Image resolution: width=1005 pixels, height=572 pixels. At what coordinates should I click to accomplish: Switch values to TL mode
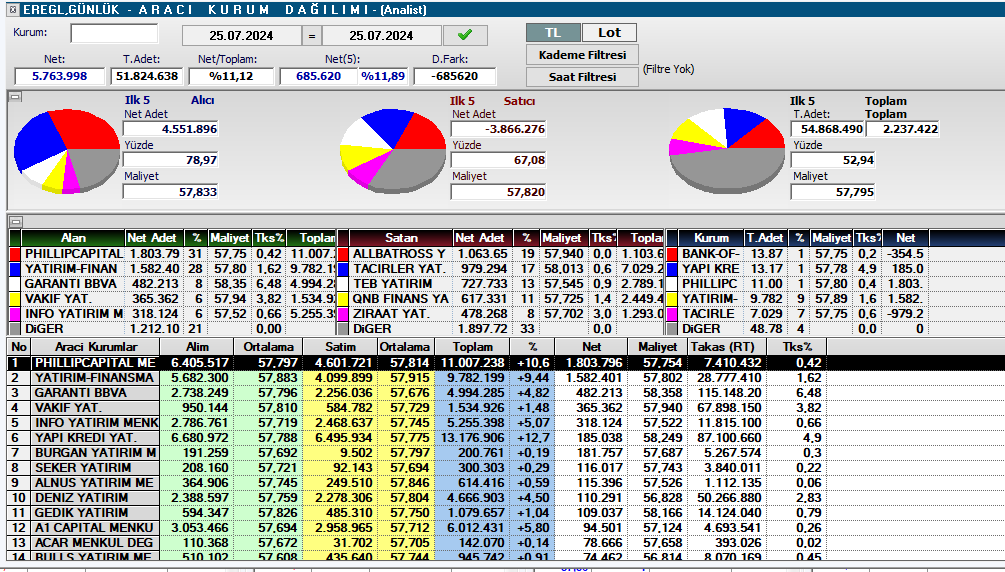553,33
